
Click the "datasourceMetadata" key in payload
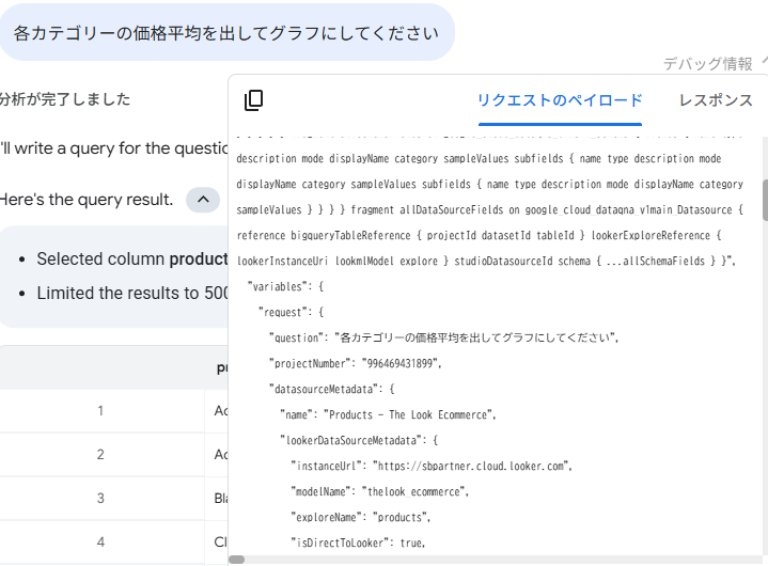[x=332, y=388]
